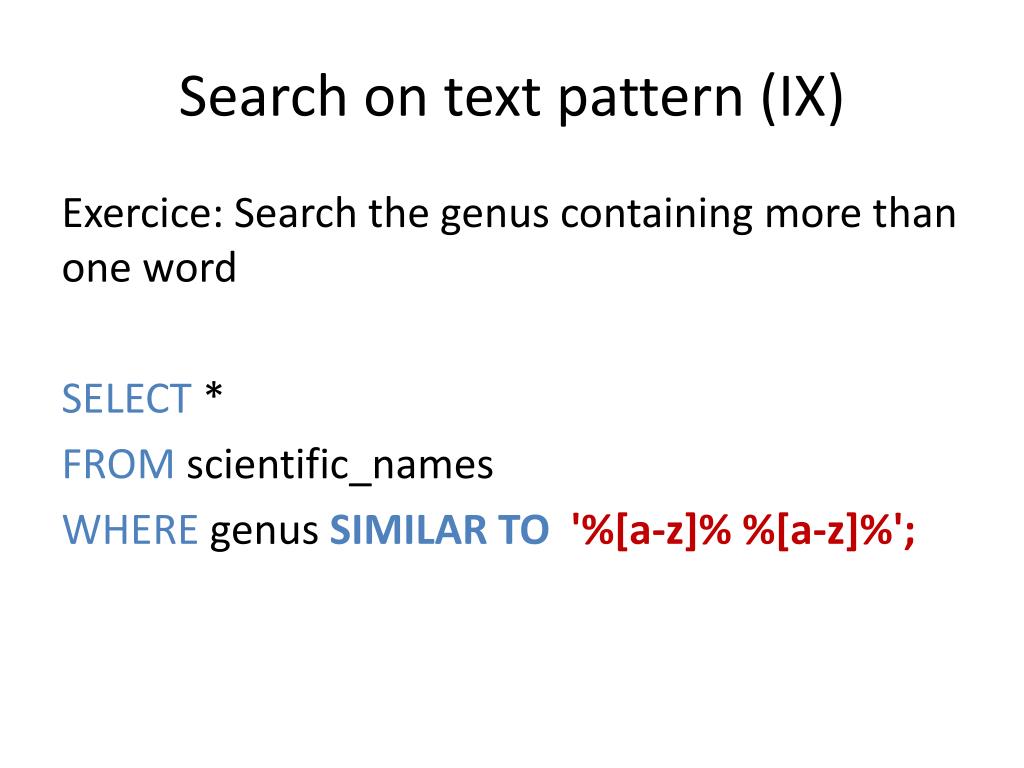The image size is (1024, 768).
Task: Click the asterisk after SELECT
Action: point(214,393)
